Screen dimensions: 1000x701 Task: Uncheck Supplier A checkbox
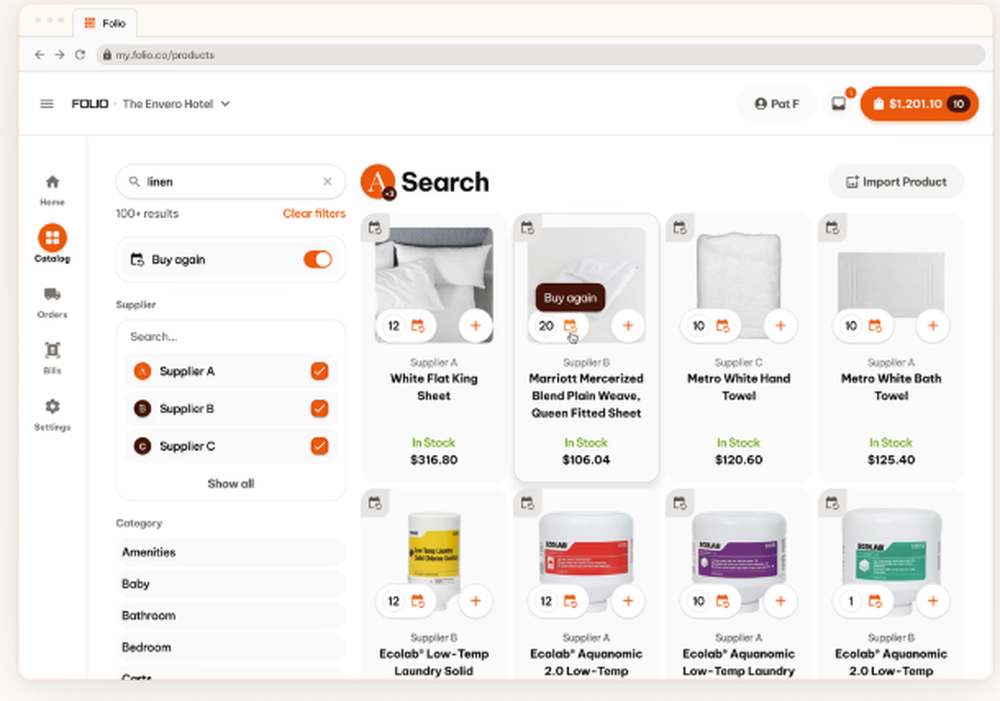click(320, 371)
